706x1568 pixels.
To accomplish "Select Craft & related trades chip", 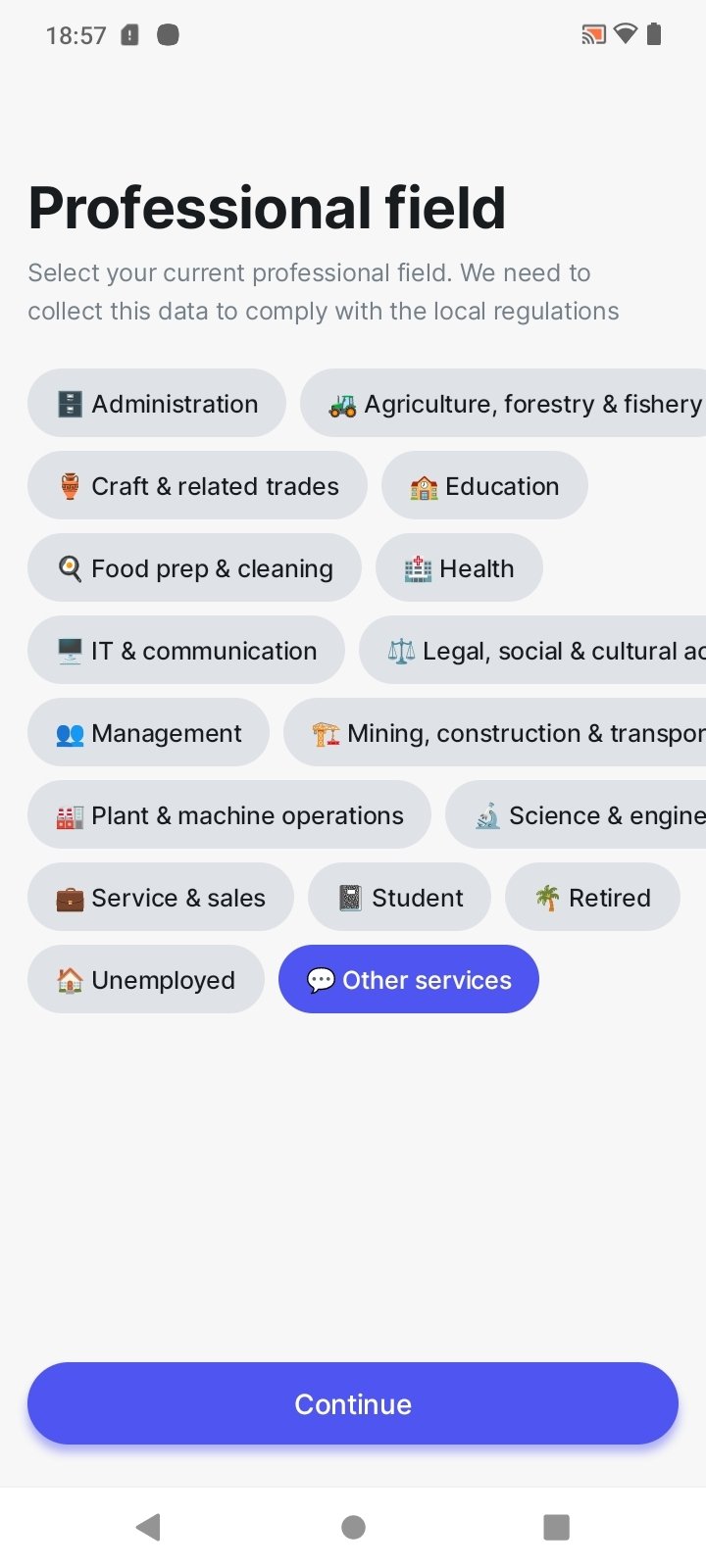I will (197, 485).
